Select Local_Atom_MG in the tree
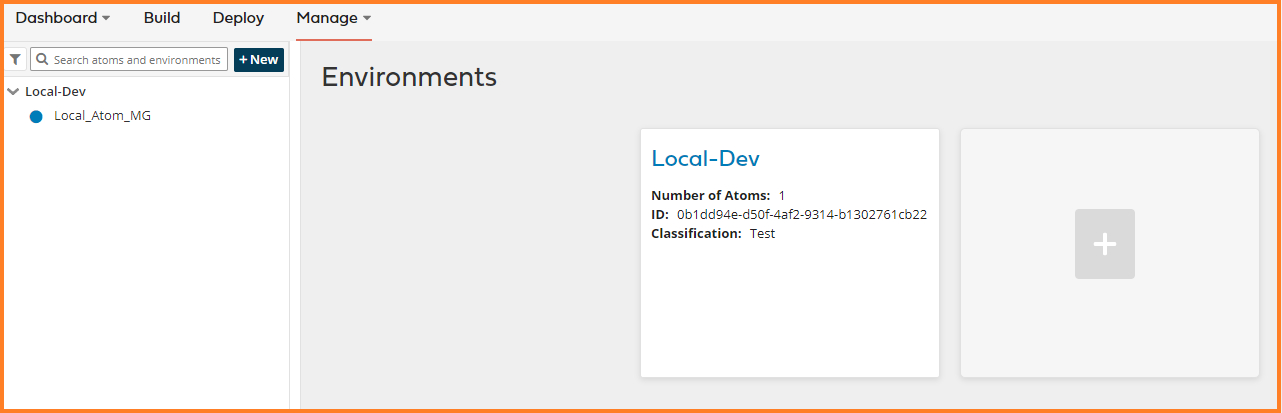Screen dimensions: 1282x413 pyautogui.click(x=102, y=116)
